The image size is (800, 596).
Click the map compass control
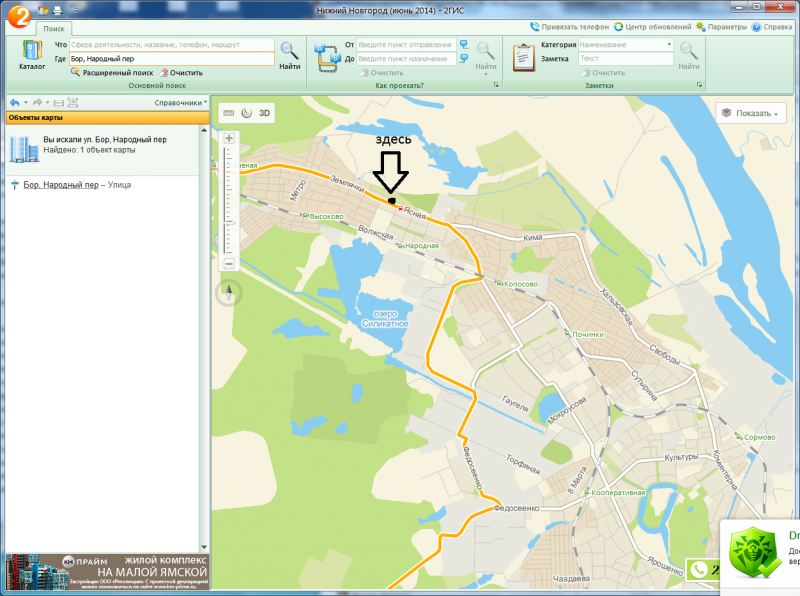coord(229,293)
